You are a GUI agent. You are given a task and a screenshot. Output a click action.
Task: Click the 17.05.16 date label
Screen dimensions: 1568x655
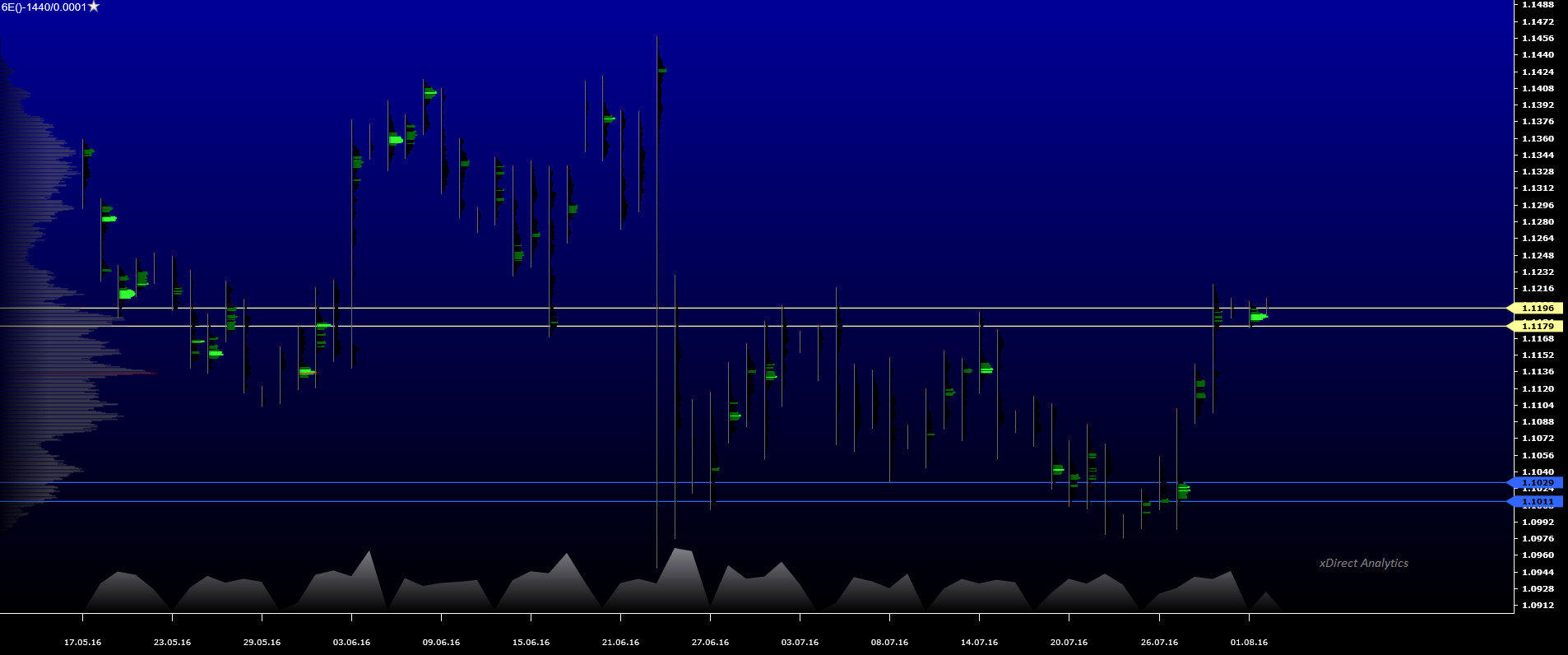click(x=82, y=643)
